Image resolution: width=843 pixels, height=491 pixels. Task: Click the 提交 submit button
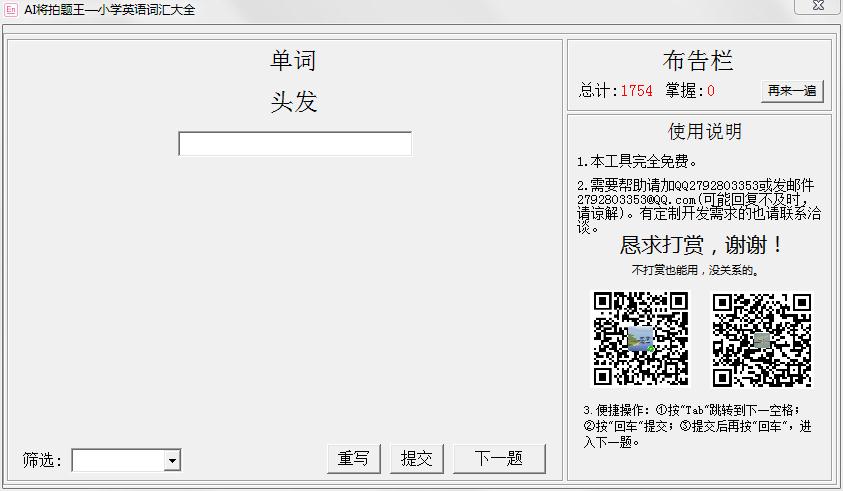[417, 459]
